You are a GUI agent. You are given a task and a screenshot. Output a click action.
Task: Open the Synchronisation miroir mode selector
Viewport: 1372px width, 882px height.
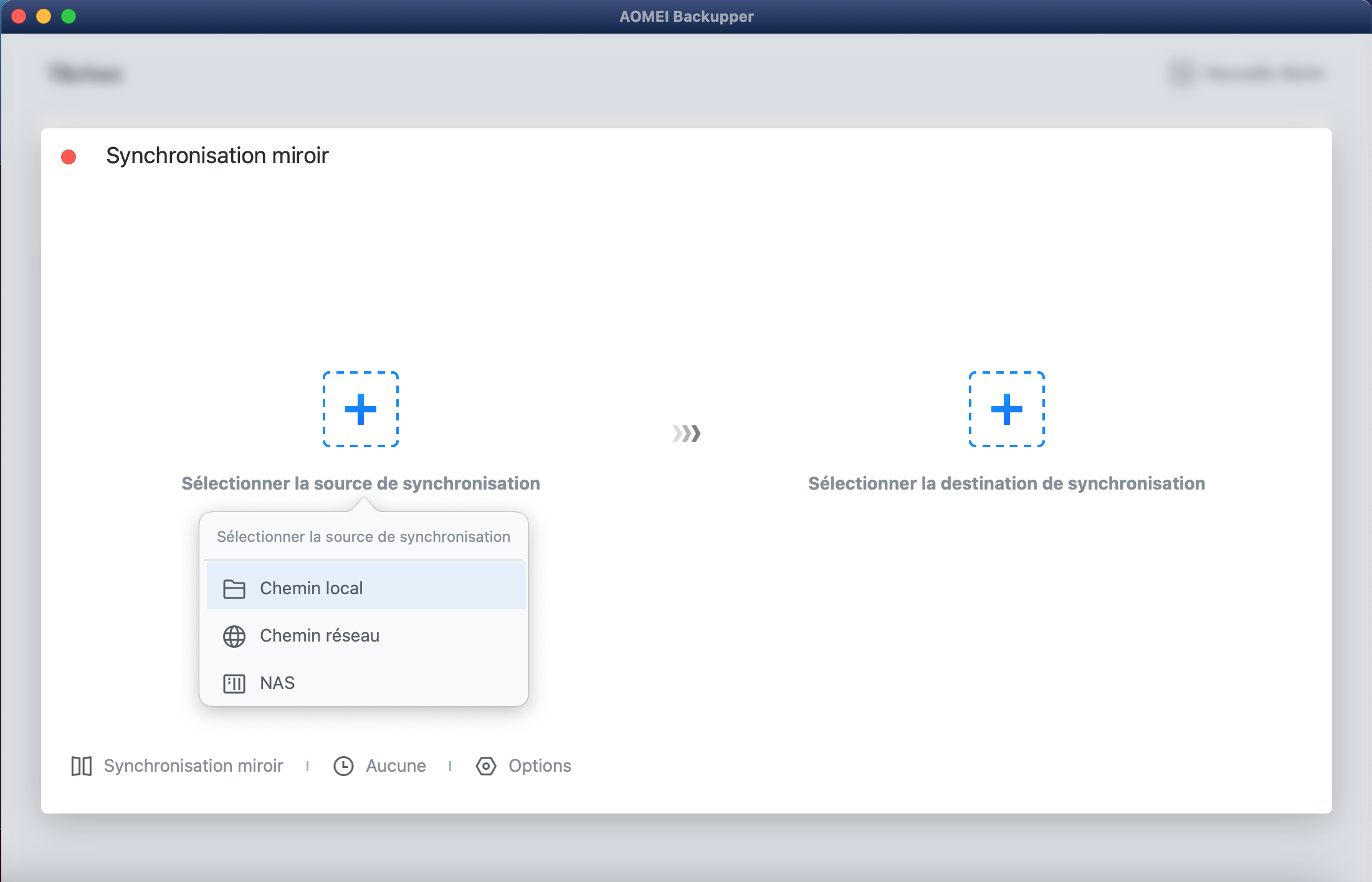coord(193,766)
